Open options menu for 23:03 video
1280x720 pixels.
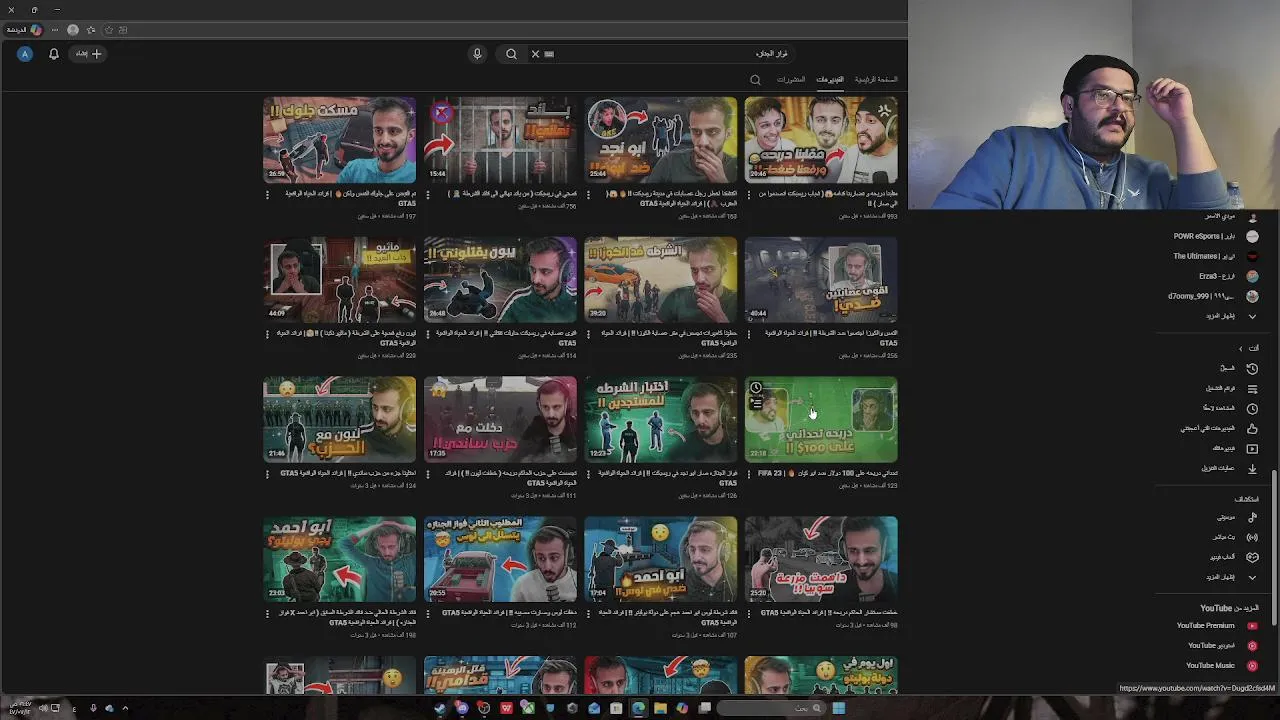267,614
